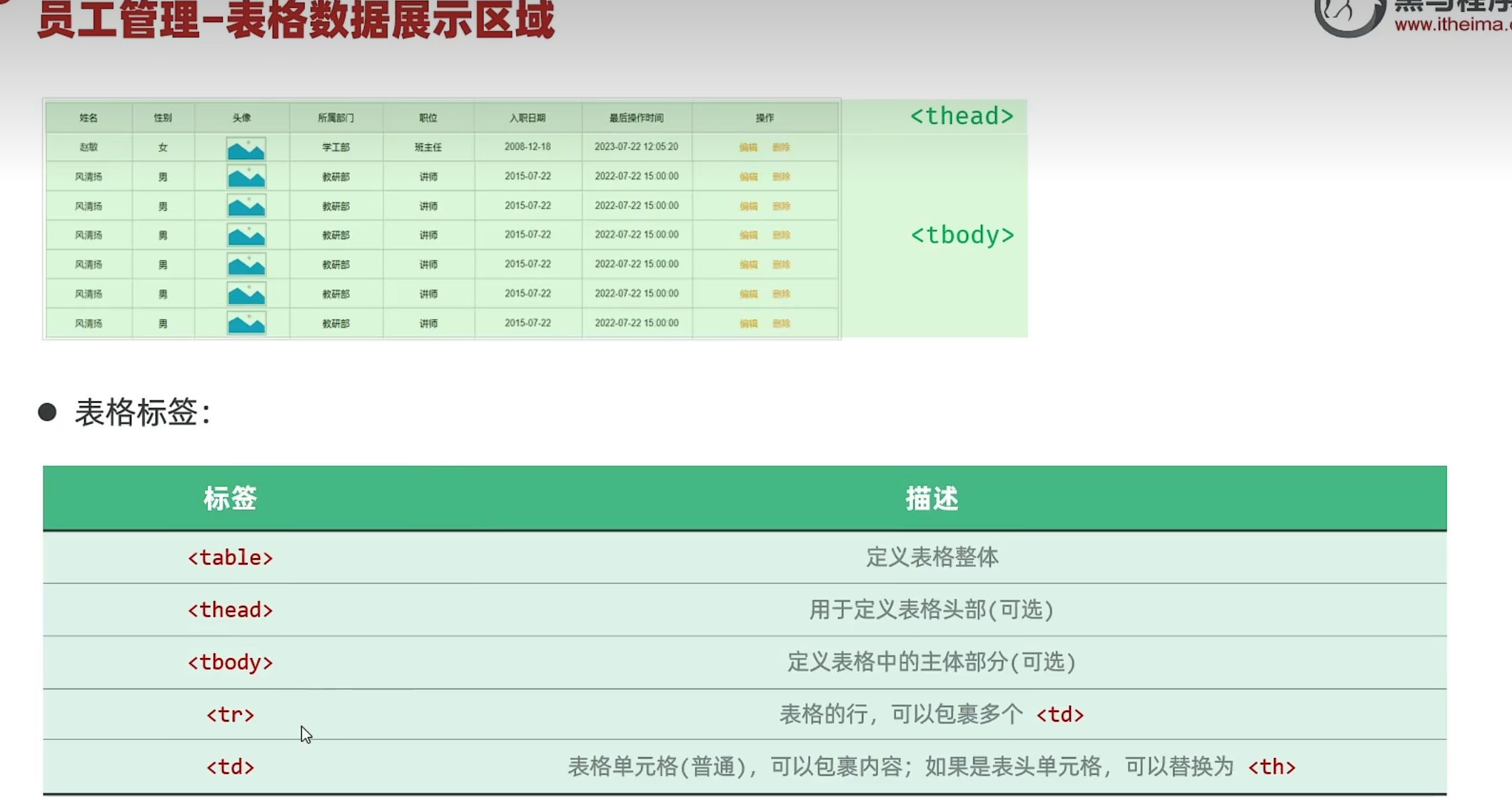
Task: Click the 姓名 column header
Action: coord(89,118)
